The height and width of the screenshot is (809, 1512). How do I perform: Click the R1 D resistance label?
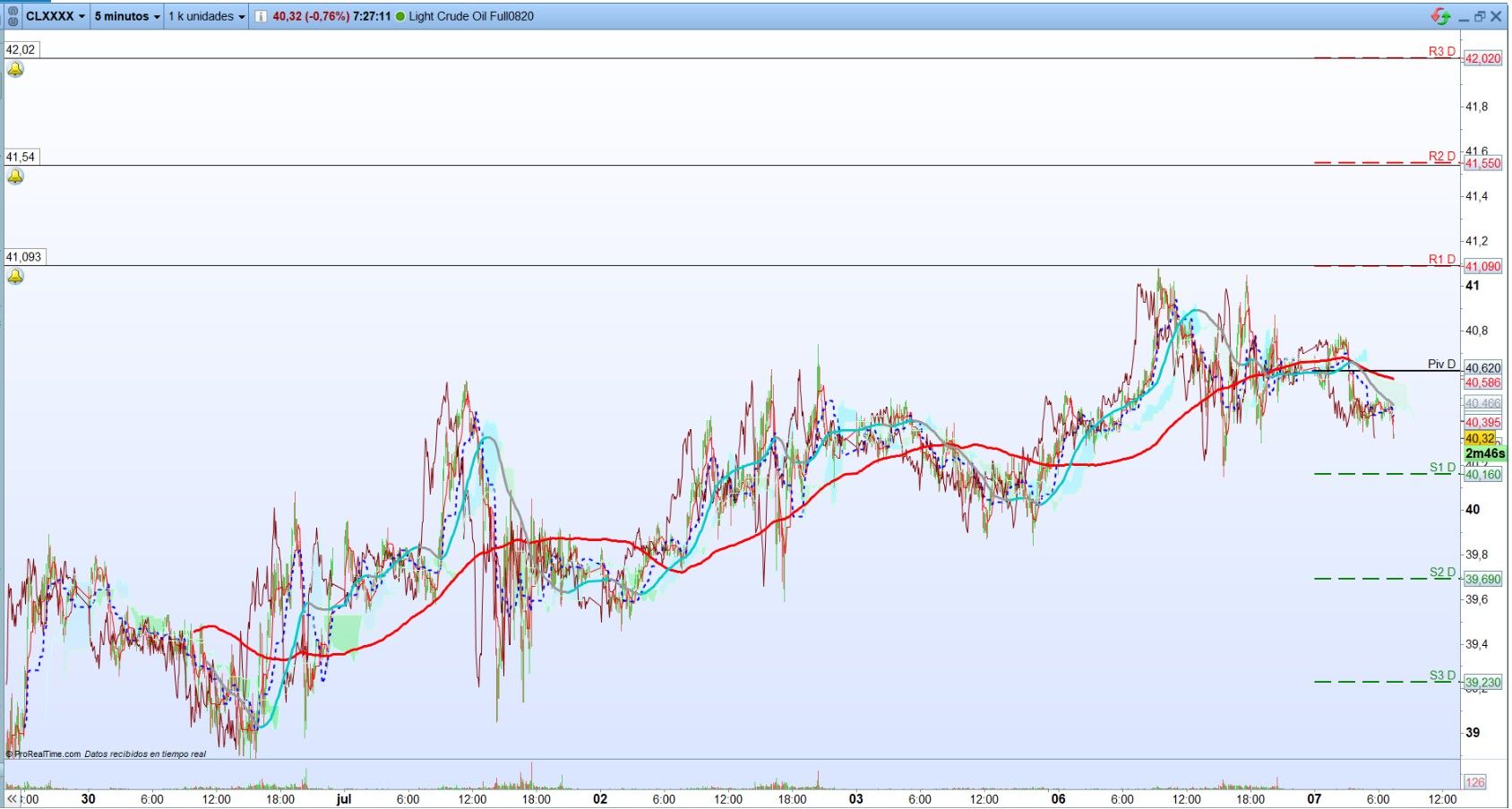1441,259
